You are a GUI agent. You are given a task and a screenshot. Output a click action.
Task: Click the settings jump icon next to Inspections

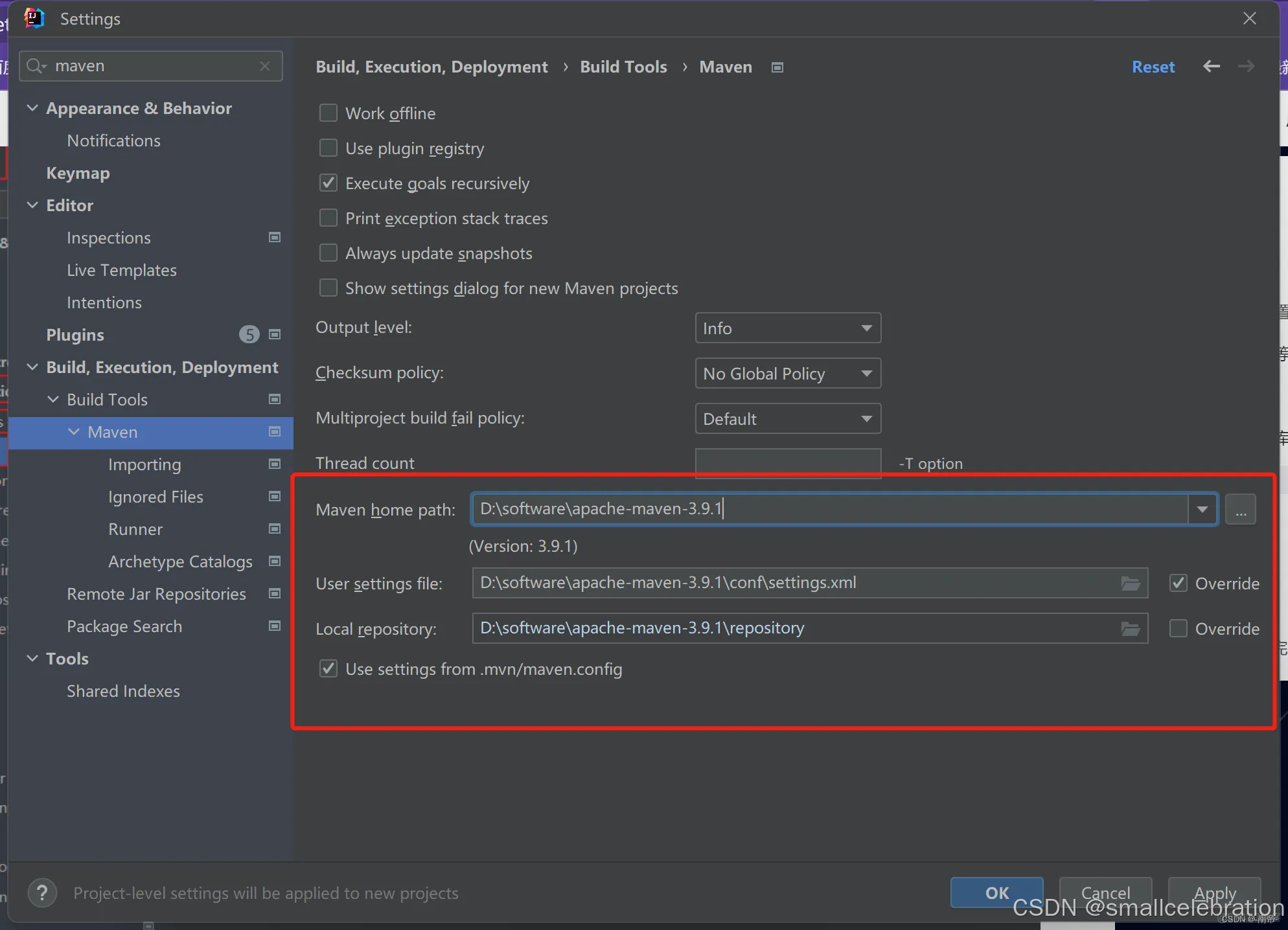[x=274, y=237]
